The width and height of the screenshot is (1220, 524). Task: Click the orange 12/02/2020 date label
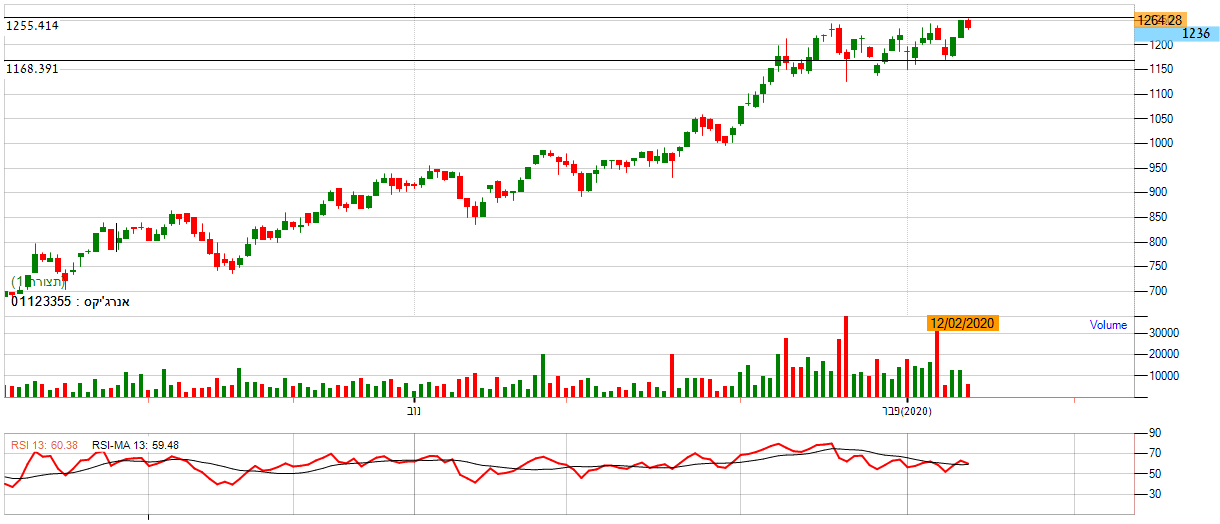(x=962, y=323)
